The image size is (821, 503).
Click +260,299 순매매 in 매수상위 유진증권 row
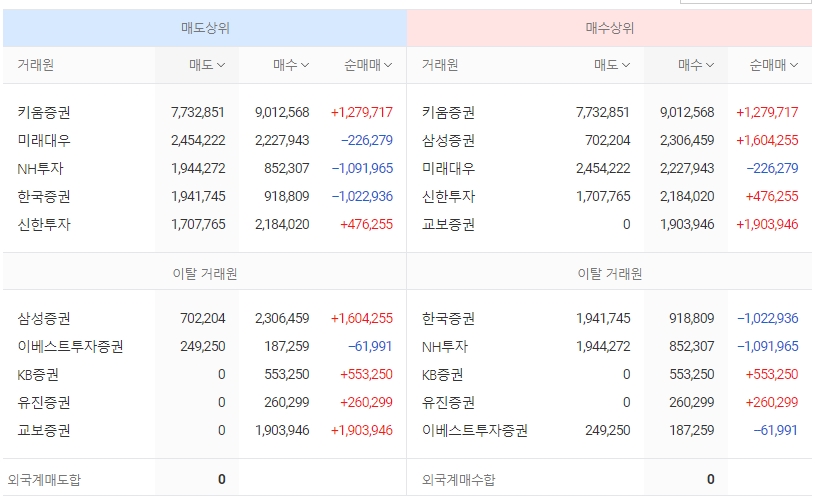[x=772, y=403]
